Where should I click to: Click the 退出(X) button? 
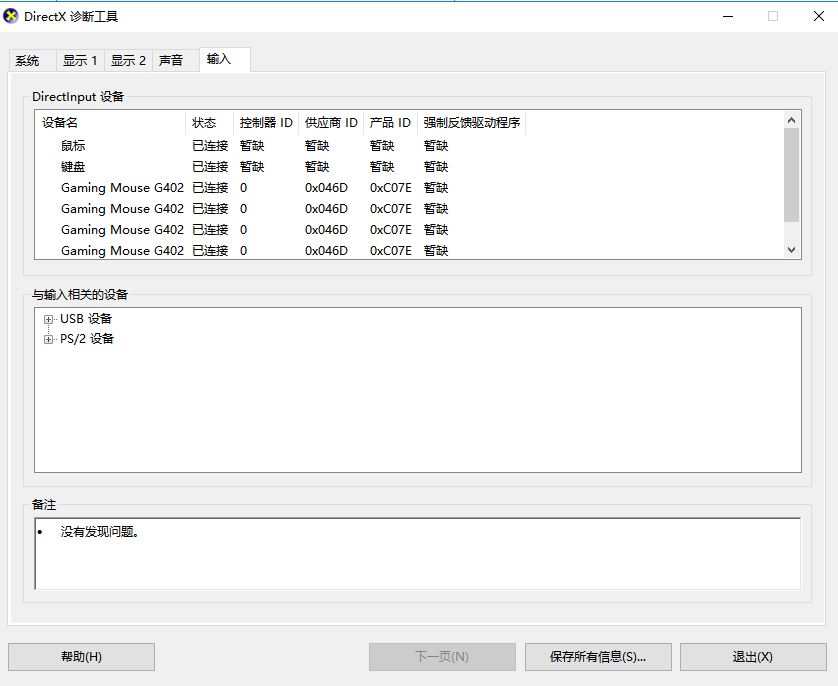tap(752, 657)
